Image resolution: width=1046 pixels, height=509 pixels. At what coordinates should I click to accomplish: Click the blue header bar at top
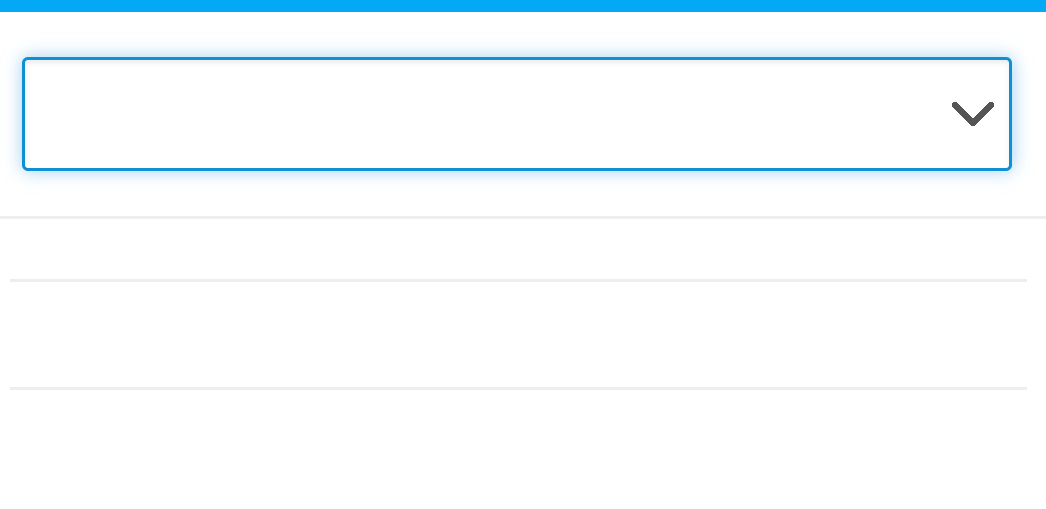tap(523, 5)
